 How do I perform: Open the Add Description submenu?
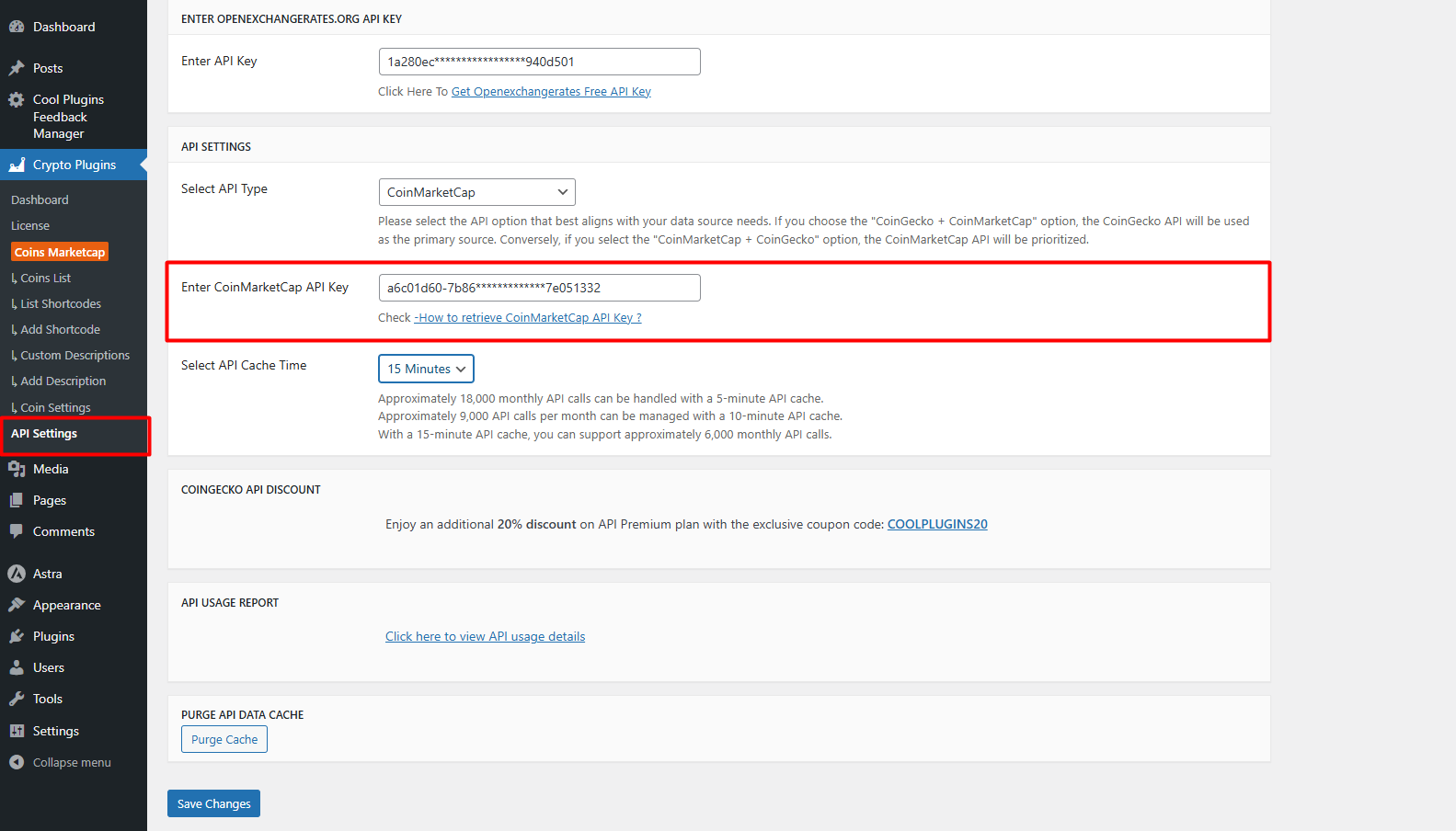pyautogui.click(x=63, y=381)
